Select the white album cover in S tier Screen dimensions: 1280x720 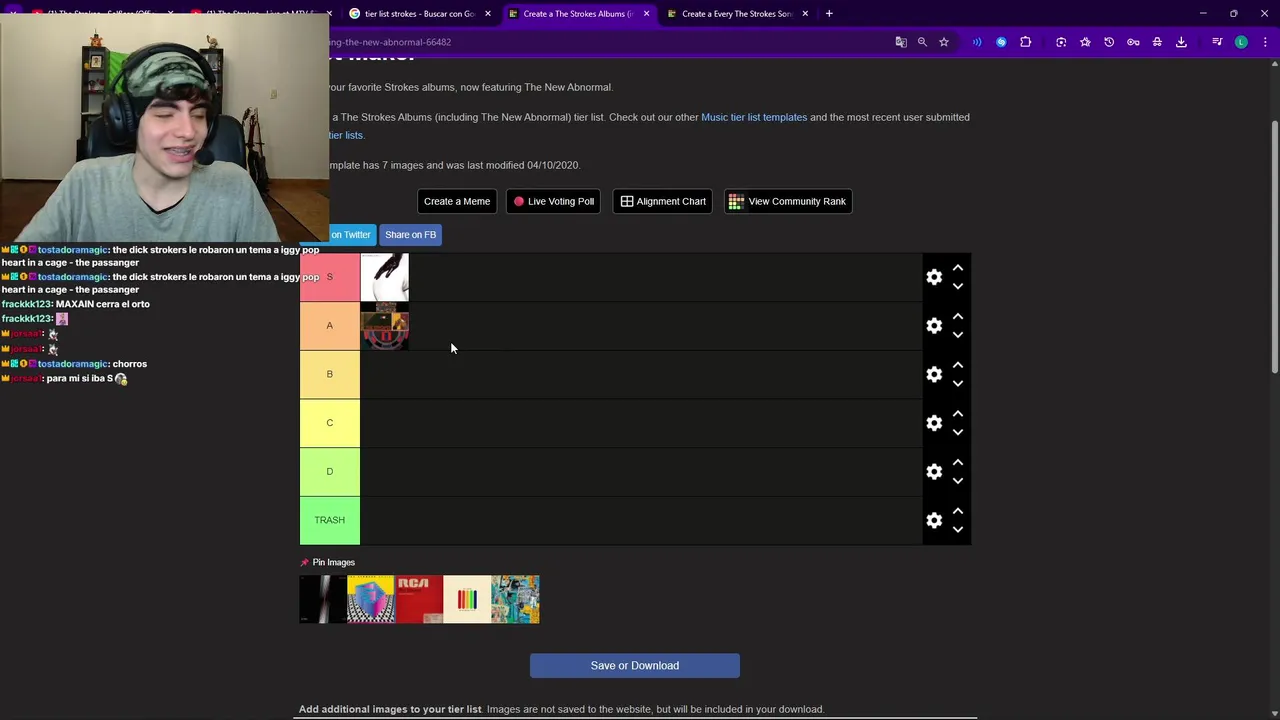point(385,277)
